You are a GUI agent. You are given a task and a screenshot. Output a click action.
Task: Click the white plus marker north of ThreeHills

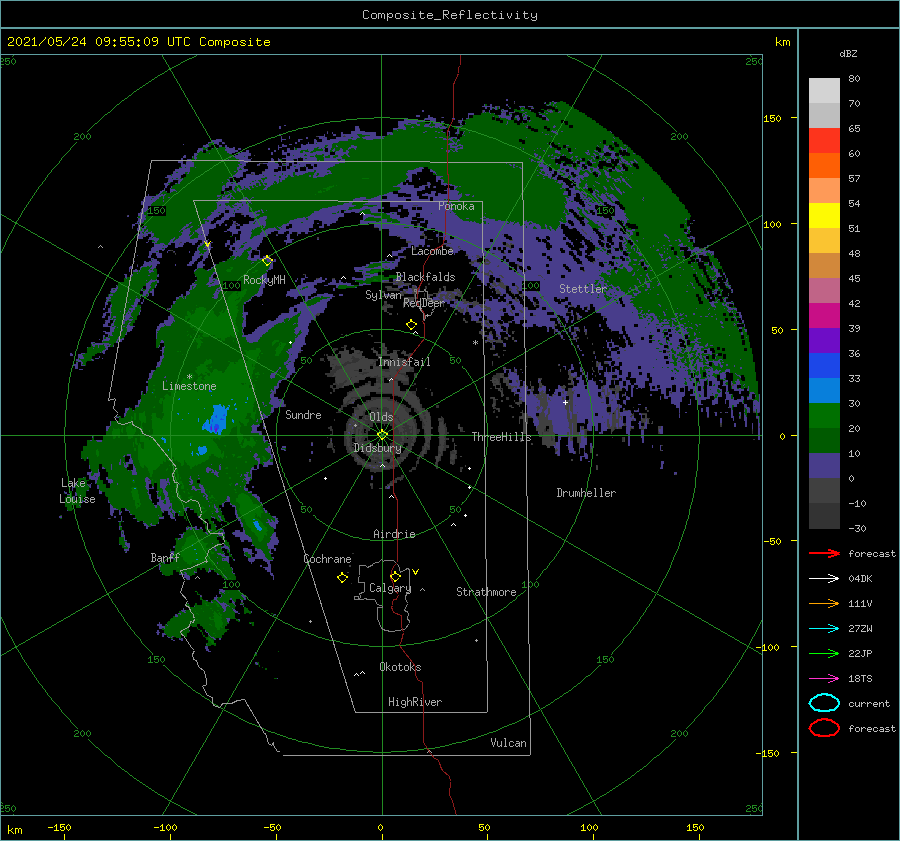[565, 402]
